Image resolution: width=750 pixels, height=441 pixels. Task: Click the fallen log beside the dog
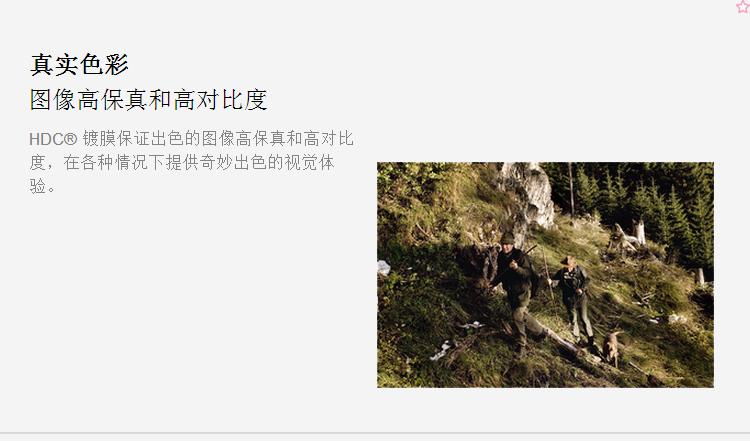[x=560, y=339]
